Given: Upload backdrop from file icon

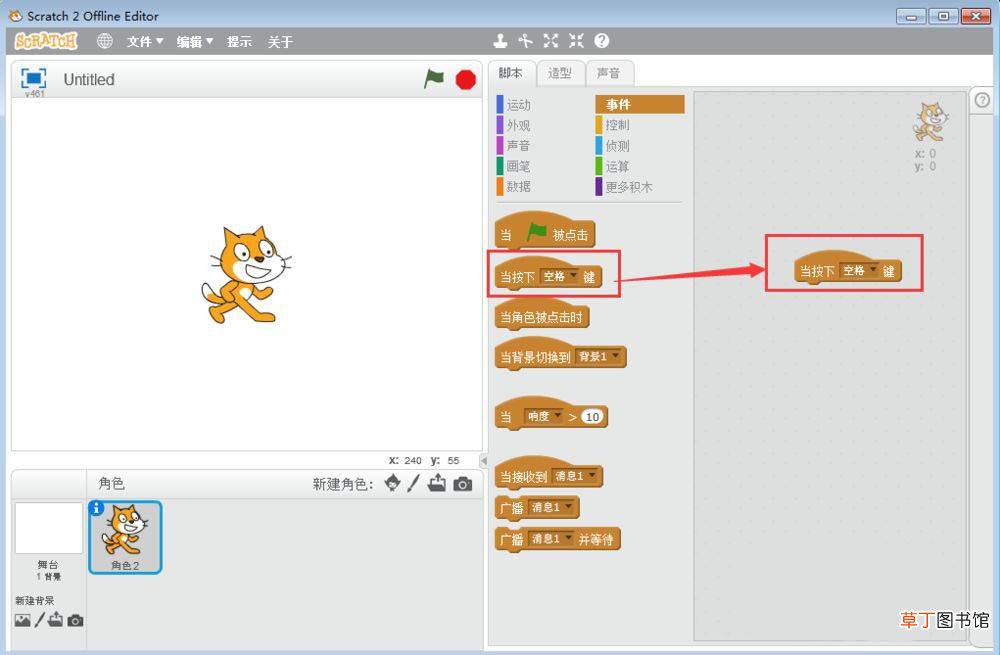Looking at the screenshot, I should tap(55, 619).
